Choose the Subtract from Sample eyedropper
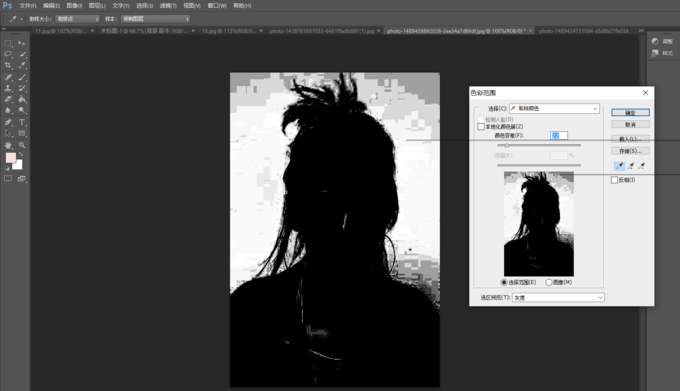This screenshot has width=680, height=391. [642, 166]
